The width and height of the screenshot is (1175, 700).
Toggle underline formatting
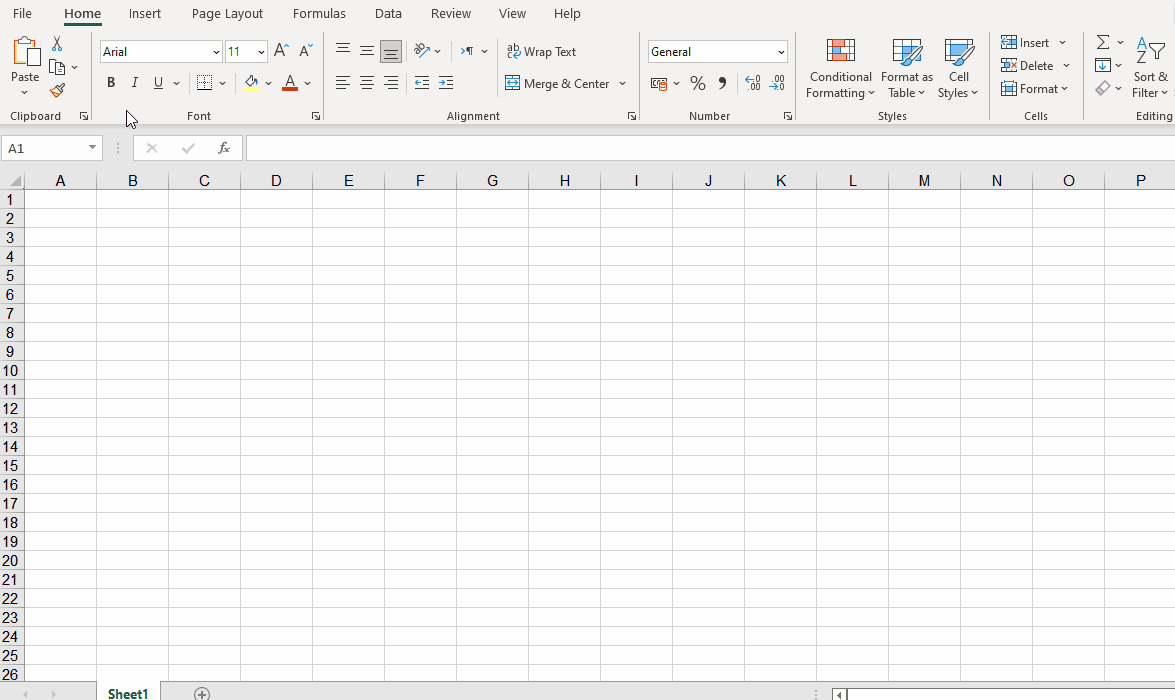(158, 82)
